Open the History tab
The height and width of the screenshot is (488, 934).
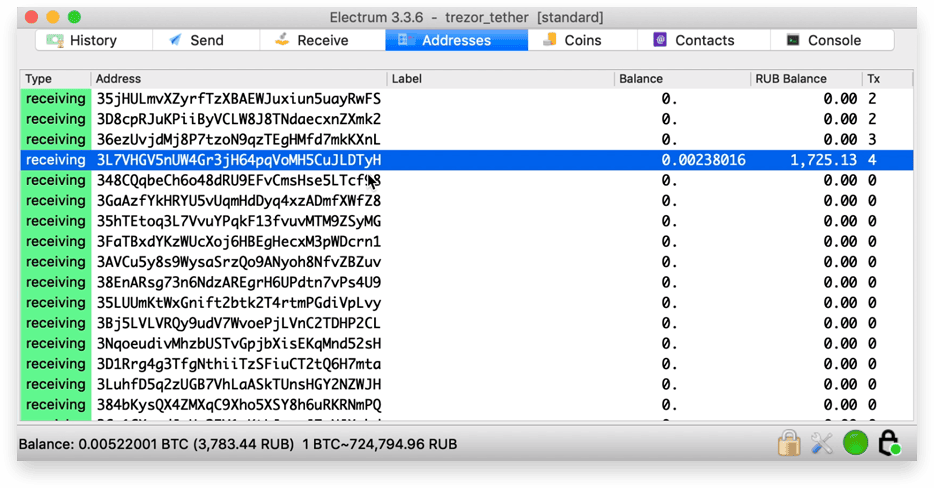click(x=94, y=40)
